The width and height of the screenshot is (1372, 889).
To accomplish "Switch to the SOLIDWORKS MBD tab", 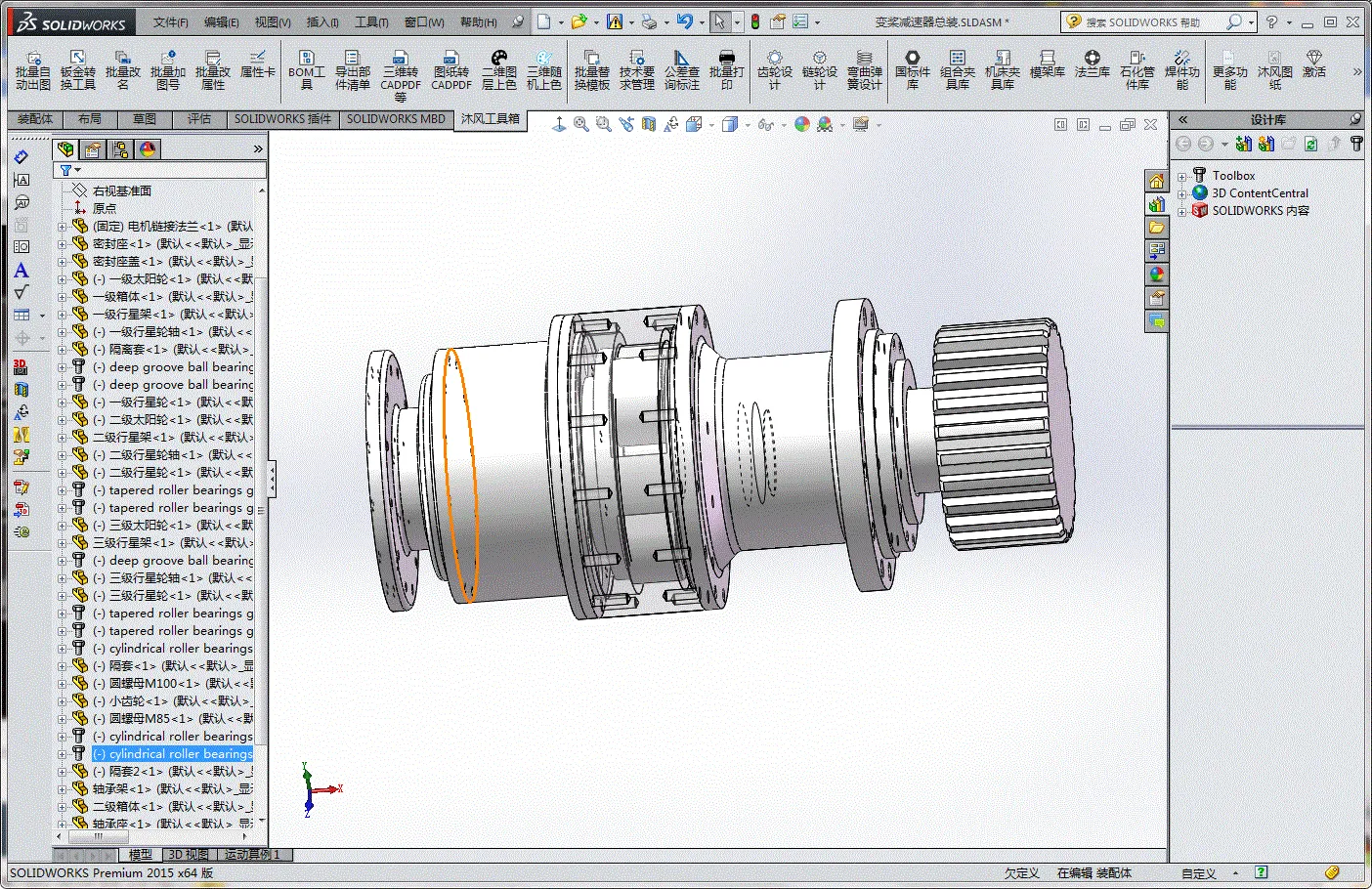I will point(396,119).
